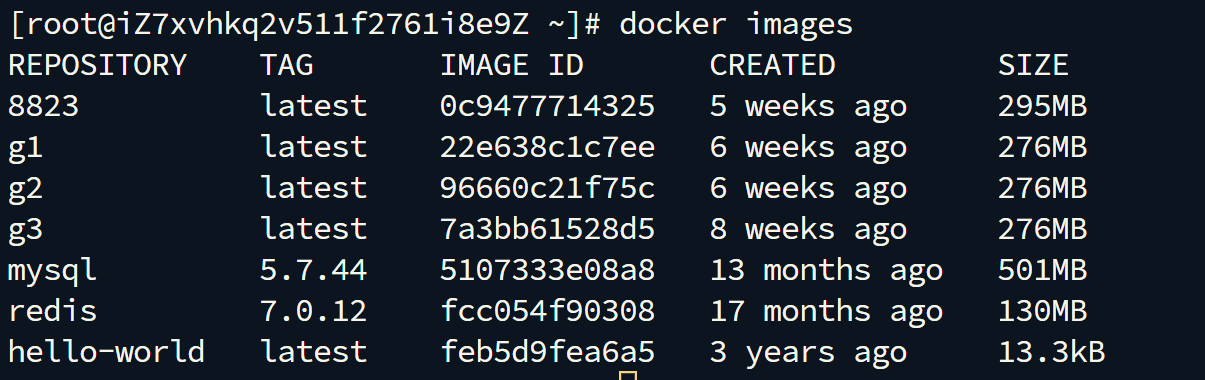Click image ID 7a3bb61528d5
This screenshot has height=380, width=1205.
tap(548, 229)
